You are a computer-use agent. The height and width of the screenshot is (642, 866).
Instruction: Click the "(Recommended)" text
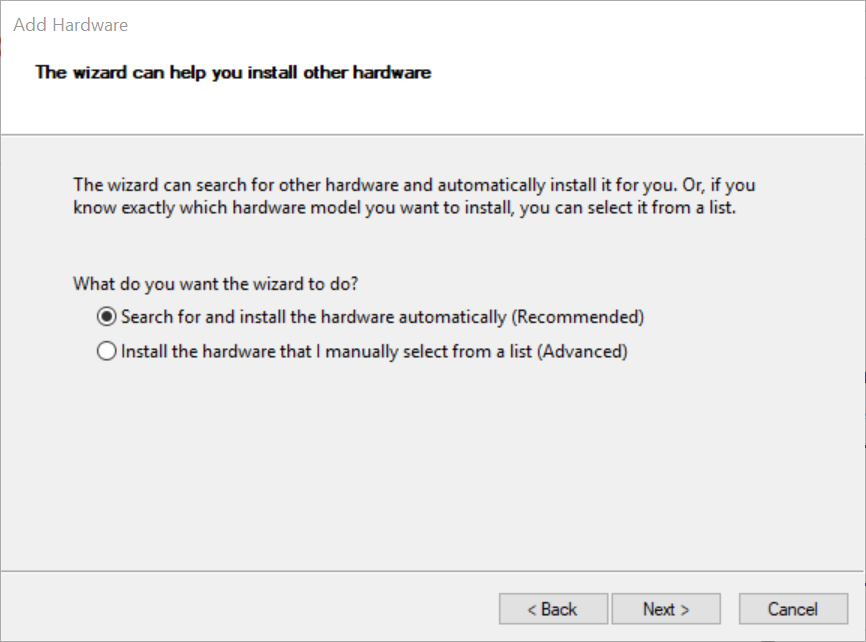(578, 317)
